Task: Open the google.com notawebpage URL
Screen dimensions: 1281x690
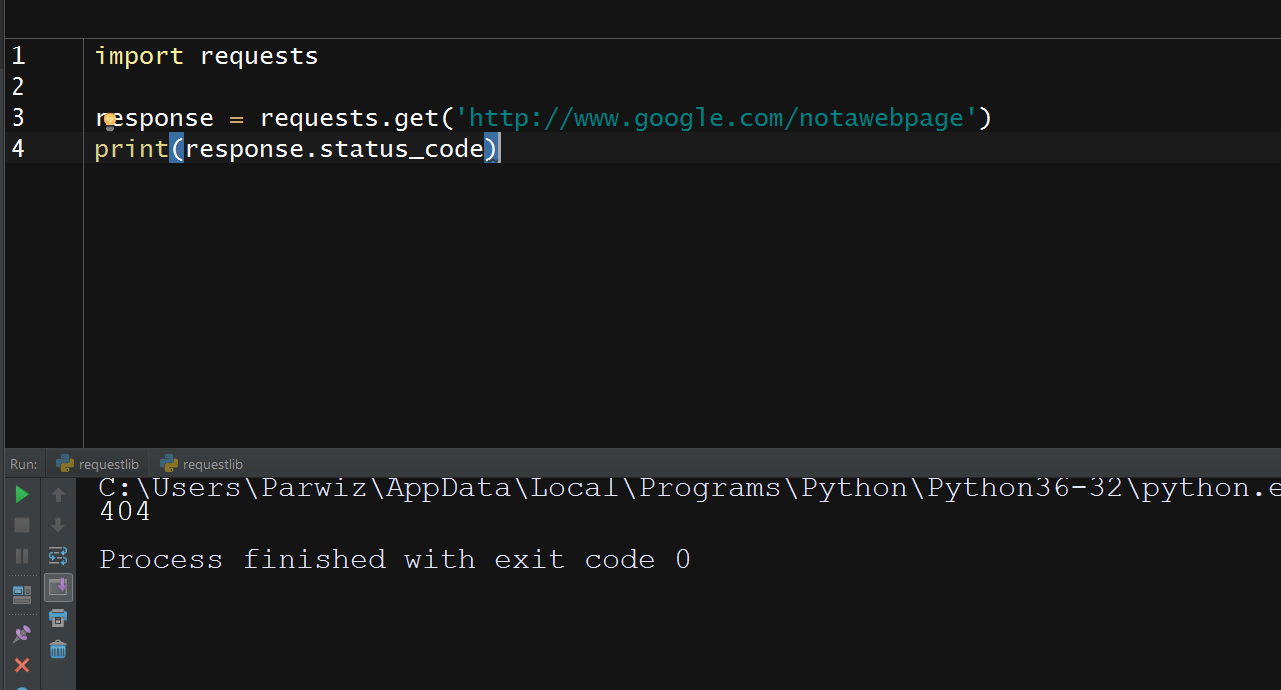Action: coord(718,117)
